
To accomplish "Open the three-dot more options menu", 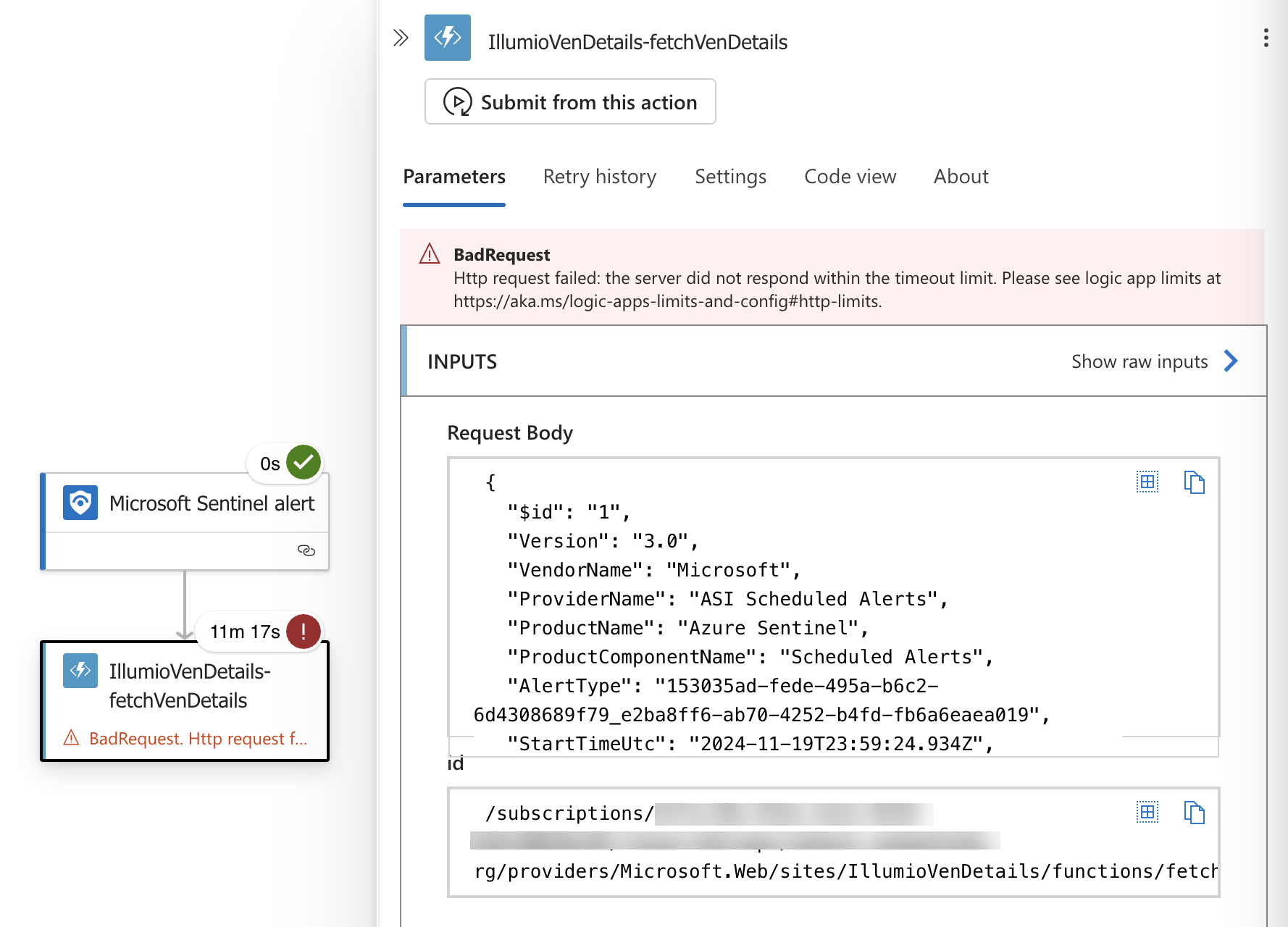I will point(1266,38).
